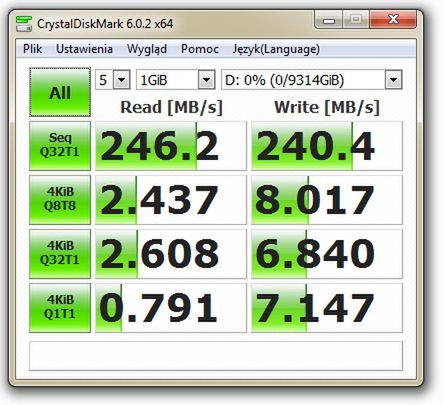Click the 4KiB Q8T8 write value 8.017
Viewport: 443px width, 405px height.
coord(327,200)
